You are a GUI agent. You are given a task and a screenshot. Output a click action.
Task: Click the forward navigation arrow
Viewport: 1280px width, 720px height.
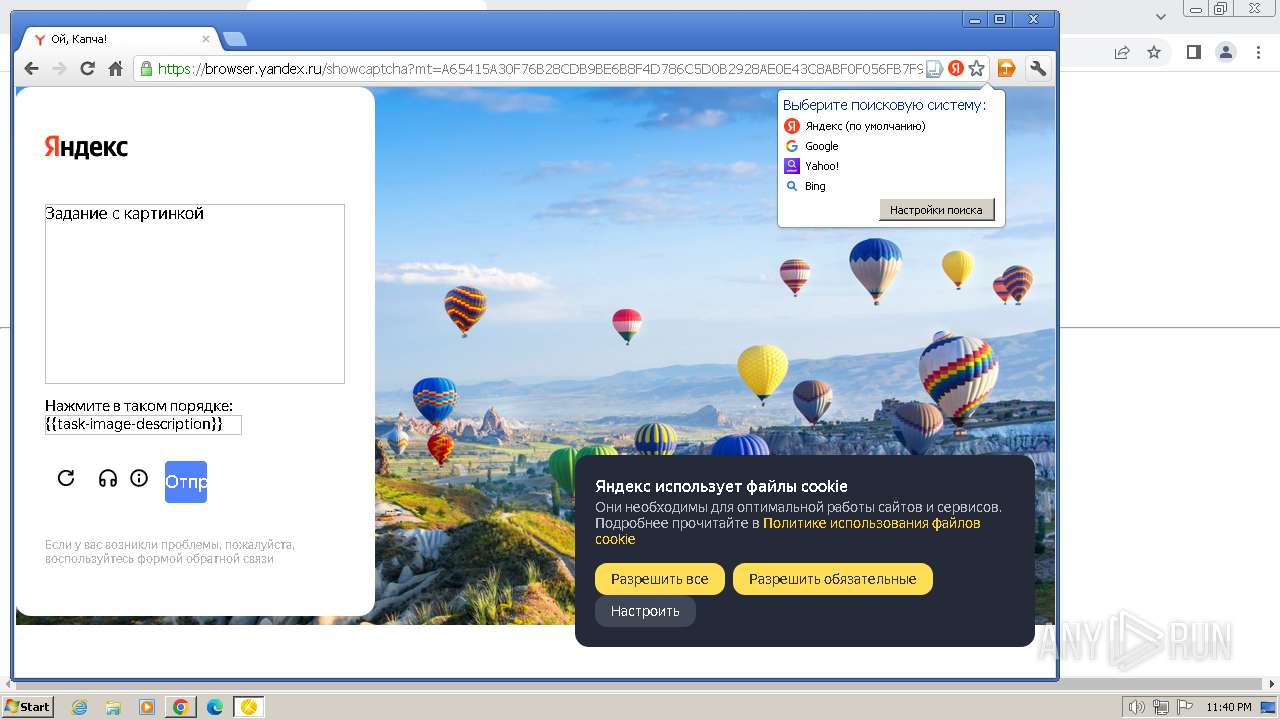click(x=59, y=68)
